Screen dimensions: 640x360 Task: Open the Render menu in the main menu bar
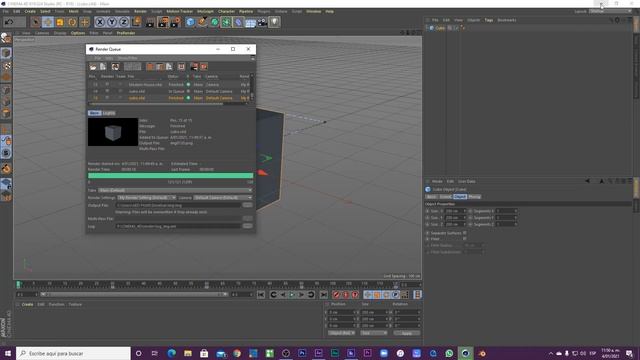point(140,11)
